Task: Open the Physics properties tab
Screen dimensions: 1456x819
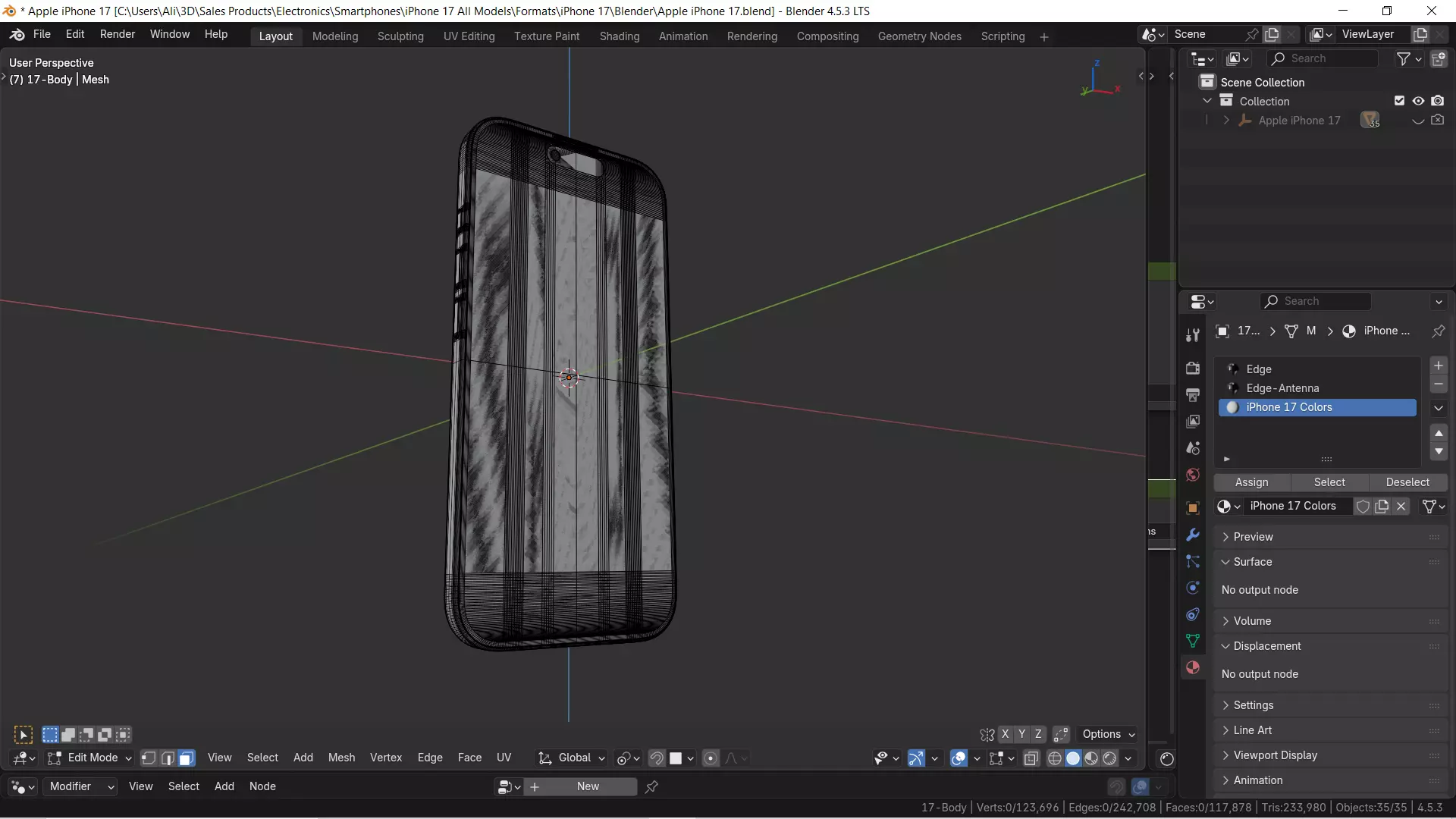Action: pos(1193,588)
